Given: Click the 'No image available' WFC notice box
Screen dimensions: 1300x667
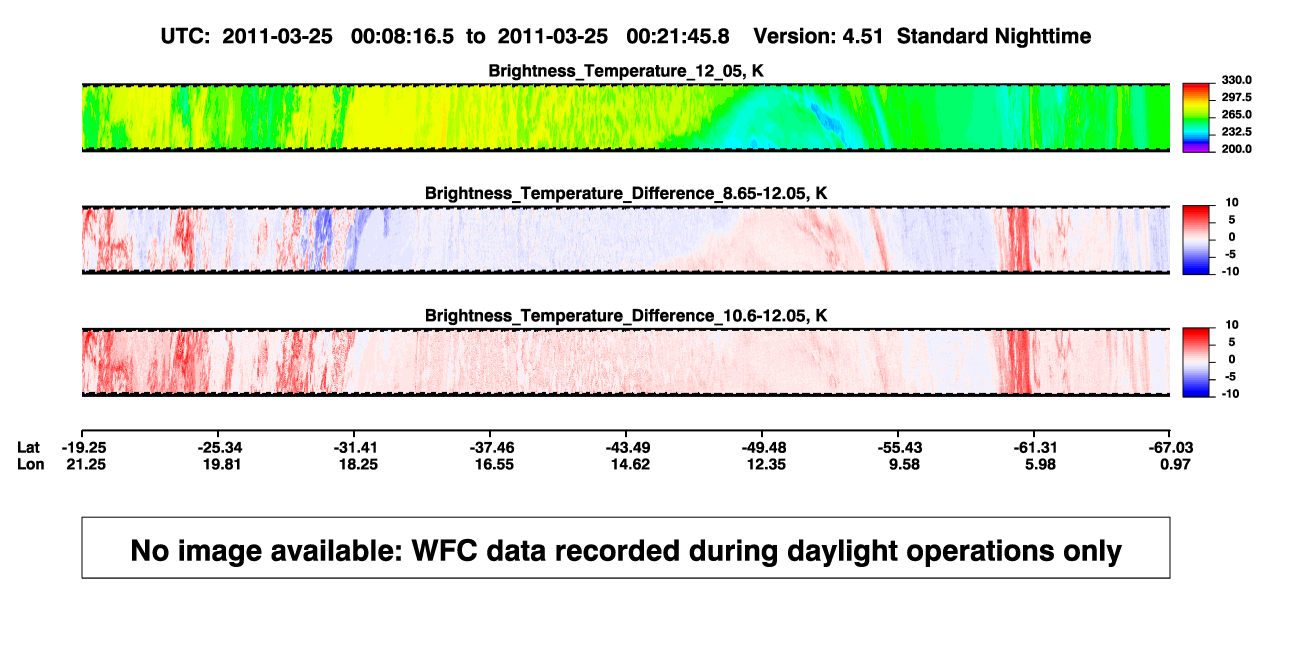Looking at the screenshot, I should (626, 547).
